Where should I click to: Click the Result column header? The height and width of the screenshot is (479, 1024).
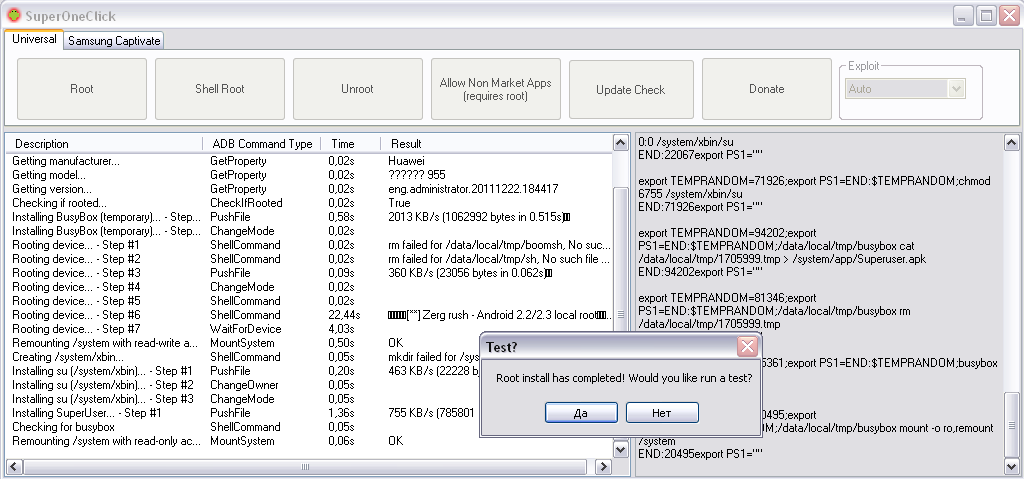[x=496, y=144]
